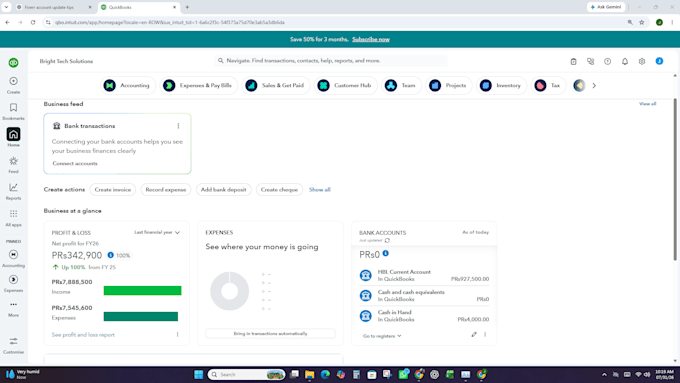
Task: Open the Customise icon in sidebar
Action: (x=13, y=341)
